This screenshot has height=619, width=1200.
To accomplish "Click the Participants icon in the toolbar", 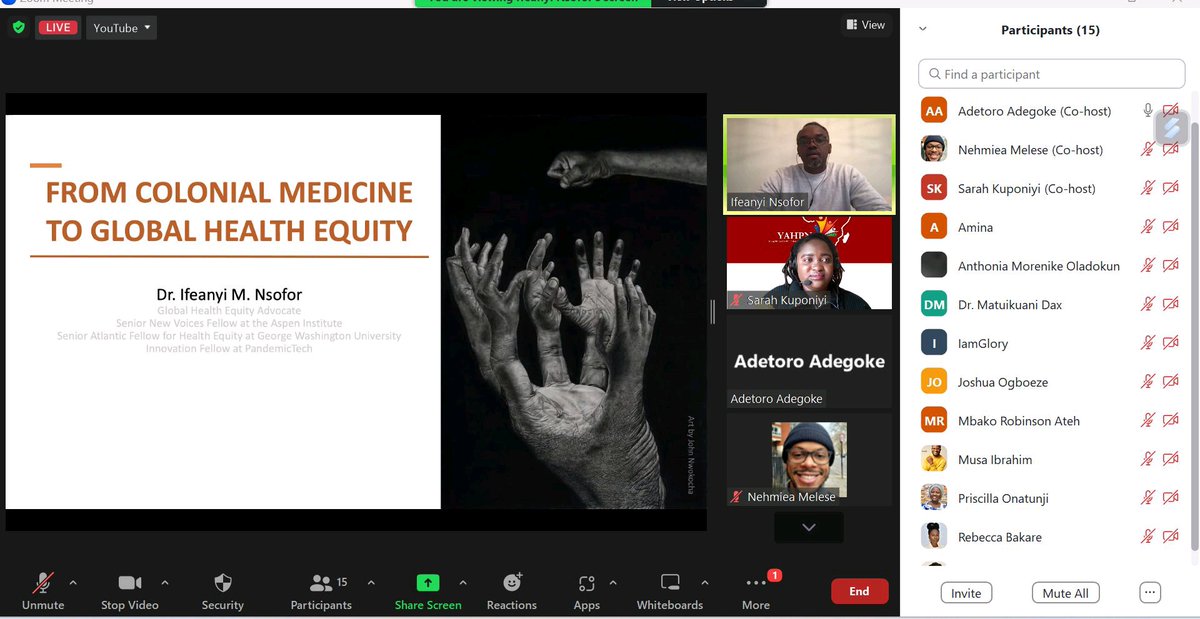I will click(x=322, y=581).
